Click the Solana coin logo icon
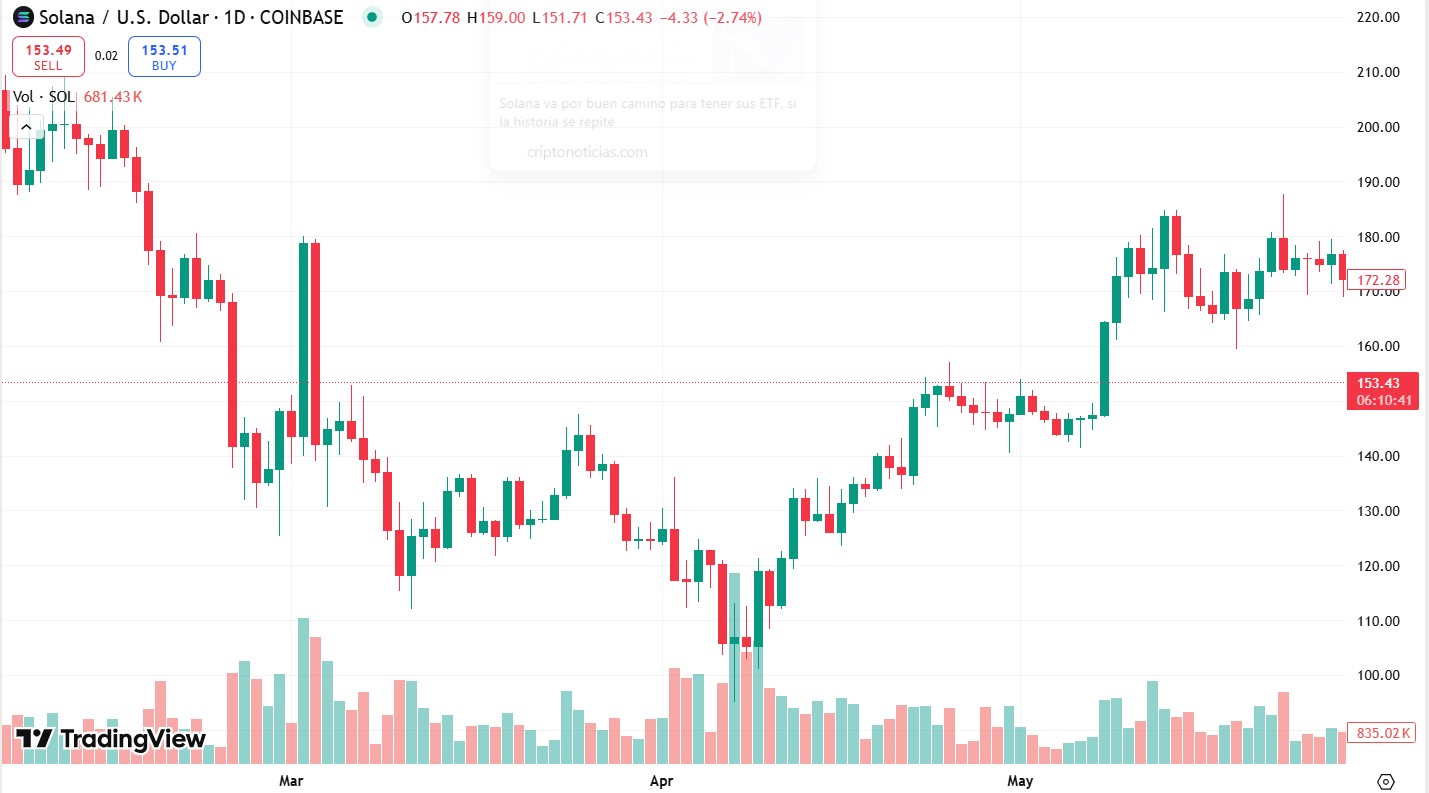Viewport: 1429px width, 793px height. 22,17
